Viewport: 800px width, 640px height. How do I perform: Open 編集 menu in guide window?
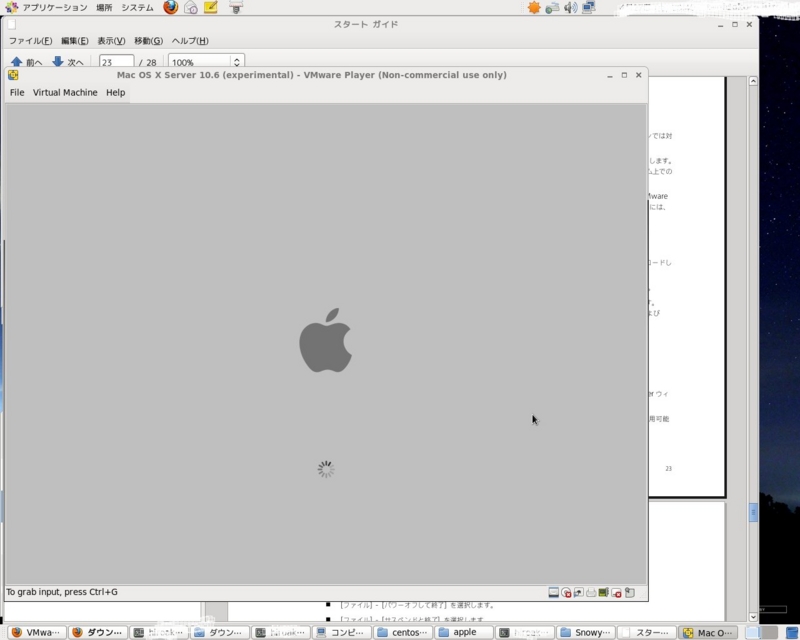click(x=74, y=41)
